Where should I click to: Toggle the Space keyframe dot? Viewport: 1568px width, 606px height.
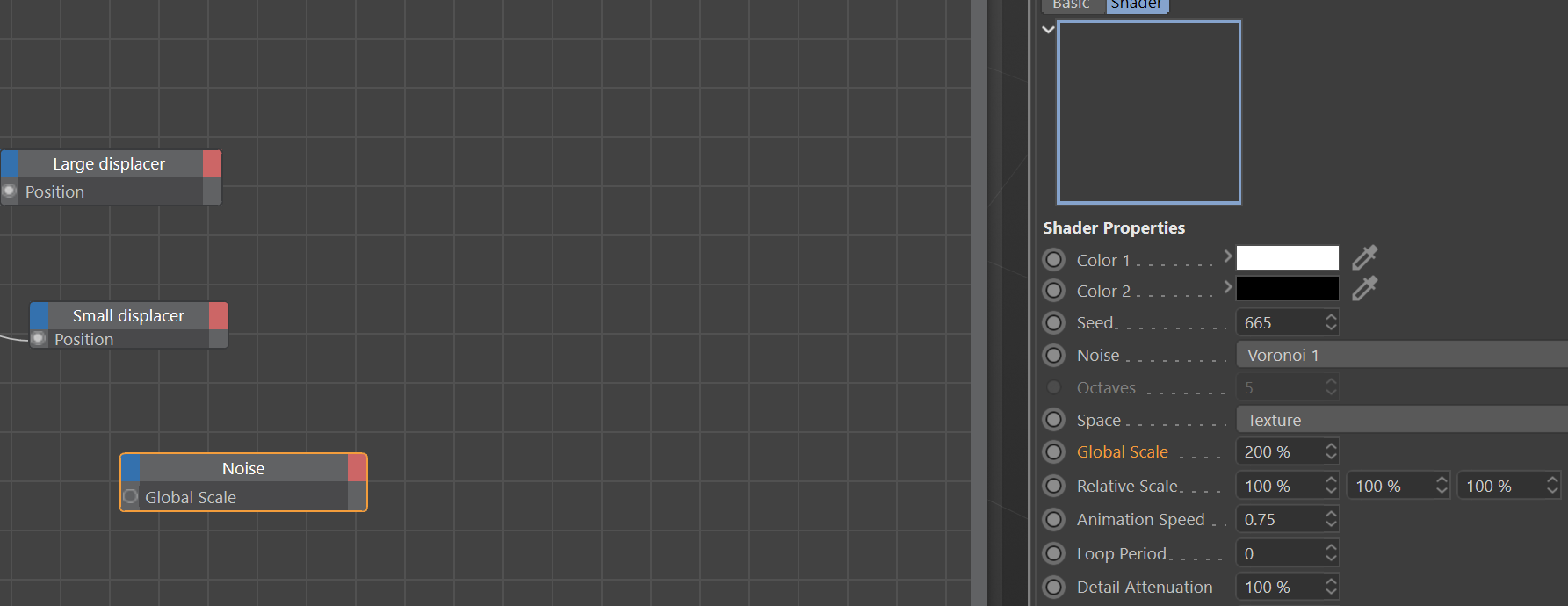[1054, 420]
